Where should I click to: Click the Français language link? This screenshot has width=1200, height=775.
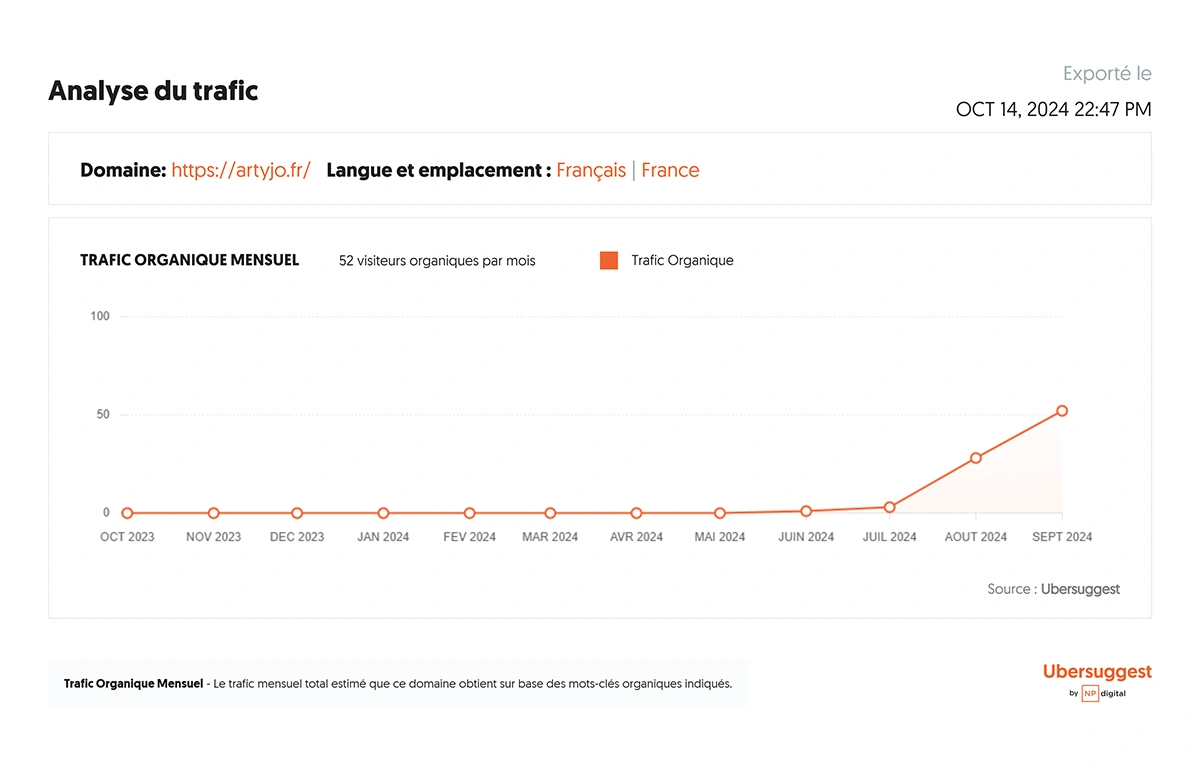coord(591,170)
